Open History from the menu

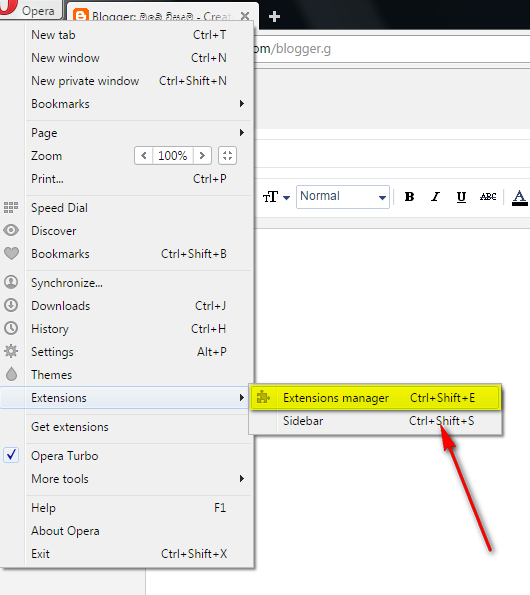(x=127, y=329)
